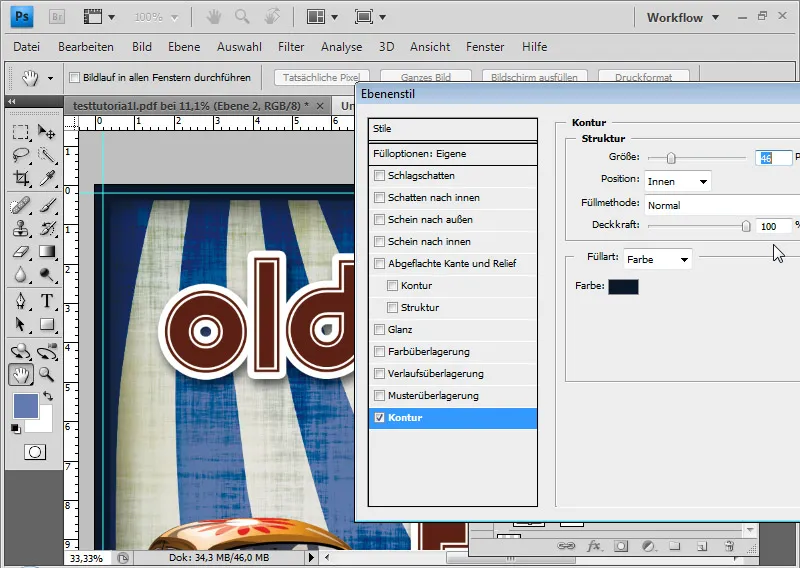Open the Bearbeiten menu

(x=86, y=47)
